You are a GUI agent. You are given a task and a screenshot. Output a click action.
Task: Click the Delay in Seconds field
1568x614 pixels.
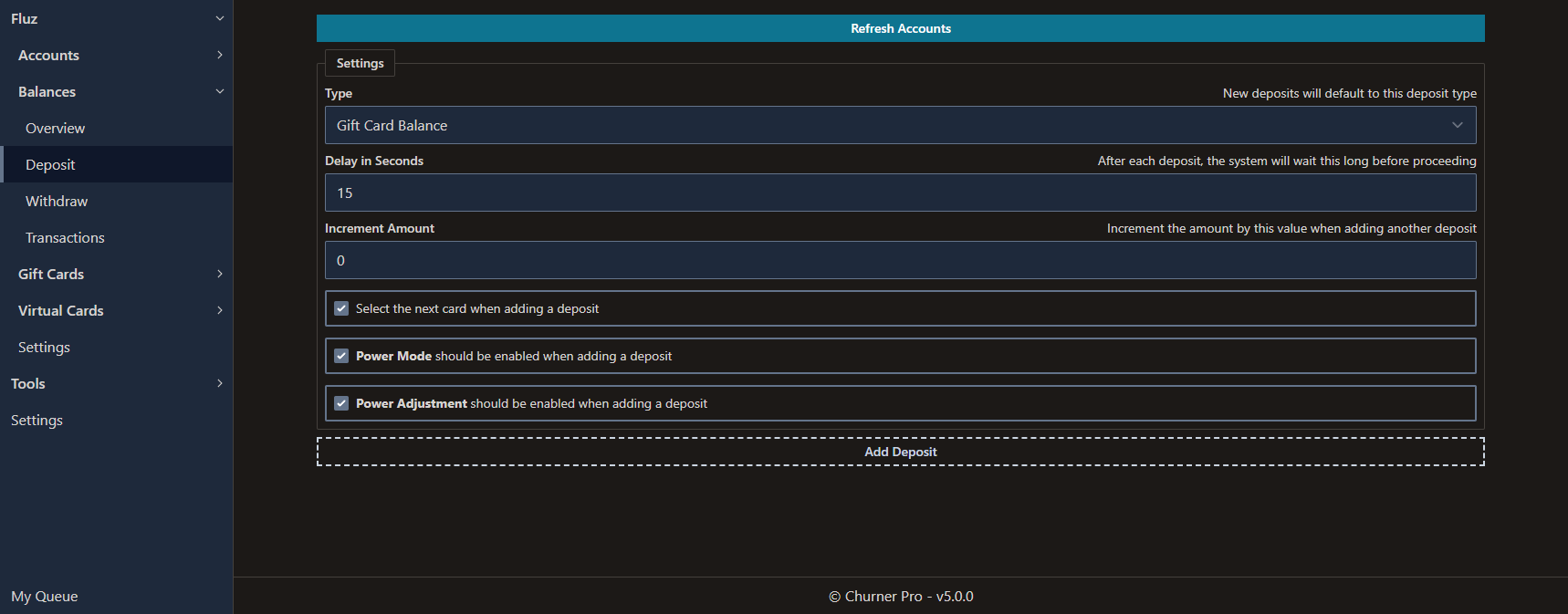coord(900,193)
